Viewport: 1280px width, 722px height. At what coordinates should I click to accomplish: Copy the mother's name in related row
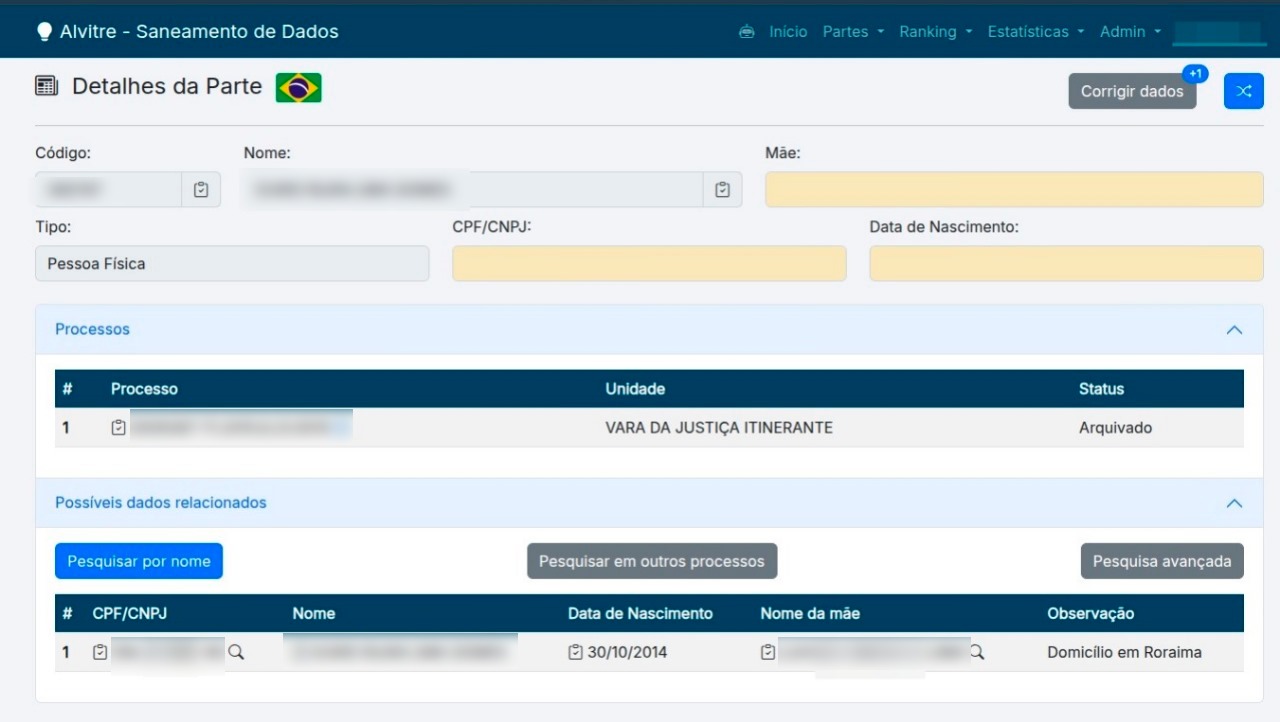[x=768, y=652]
